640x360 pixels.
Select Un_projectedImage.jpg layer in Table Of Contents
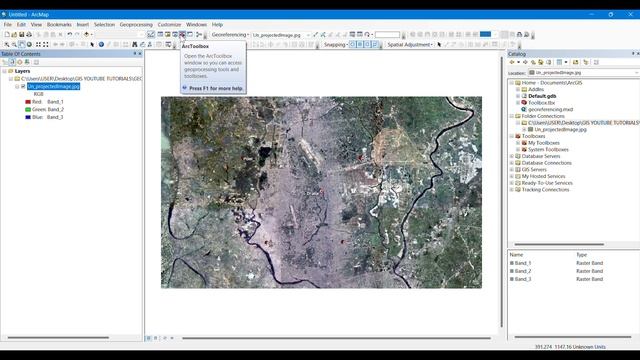[x=53, y=87]
